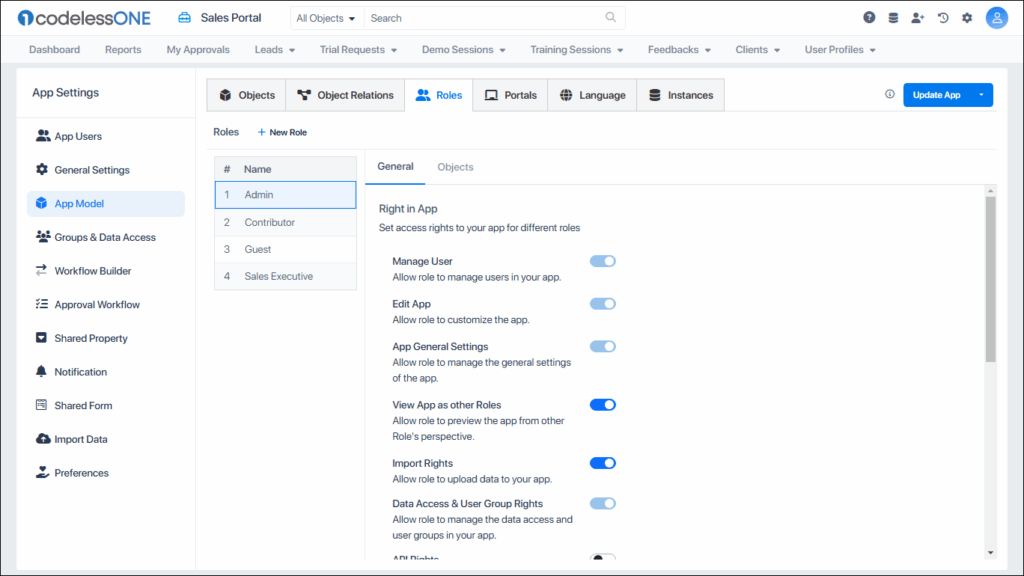Click the database icon in the top bar
The image size is (1024, 576).
(893, 17)
